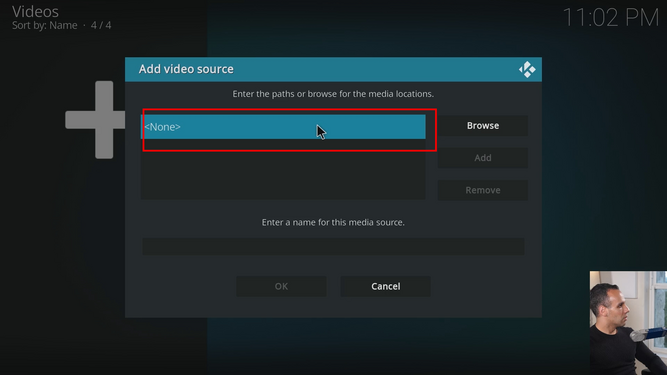Dismiss dialog with the Cancel button
667x375 pixels.
tap(385, 286)
